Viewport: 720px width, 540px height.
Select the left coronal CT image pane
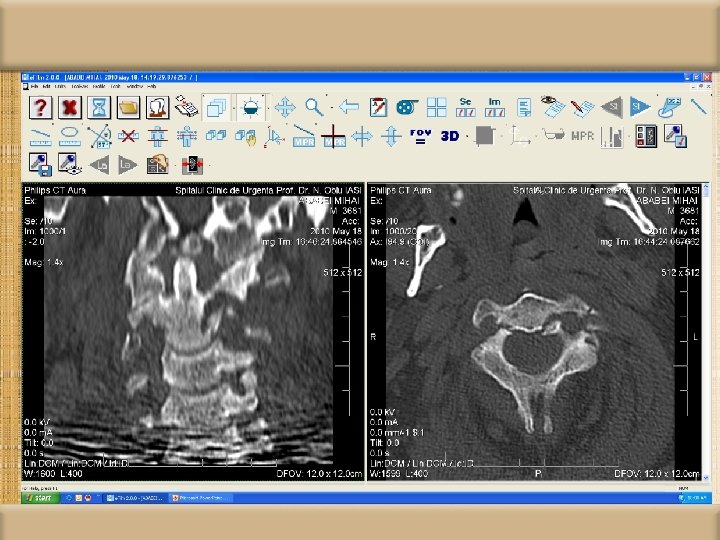[193, 332]
